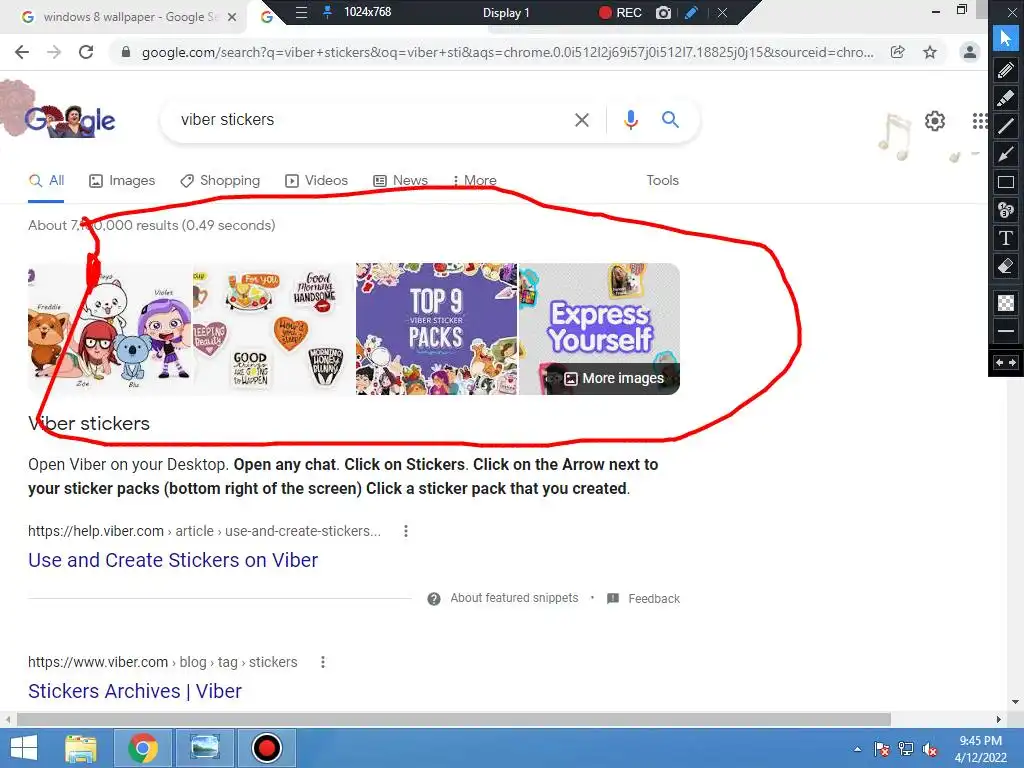Start recording with the REC button

pyautogui.click(x=620, y=12)
